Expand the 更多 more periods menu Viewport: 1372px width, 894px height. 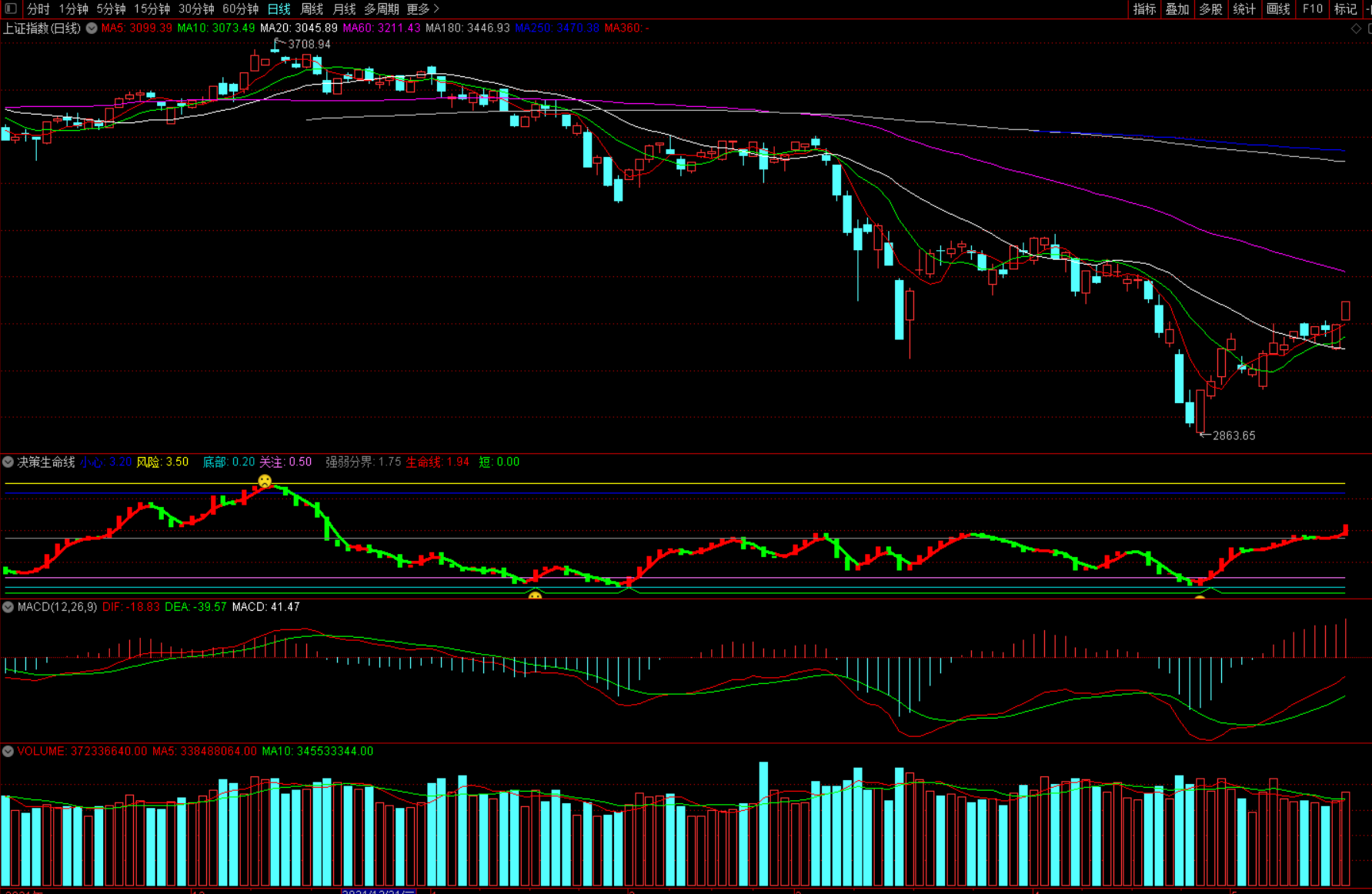point(422,9)
